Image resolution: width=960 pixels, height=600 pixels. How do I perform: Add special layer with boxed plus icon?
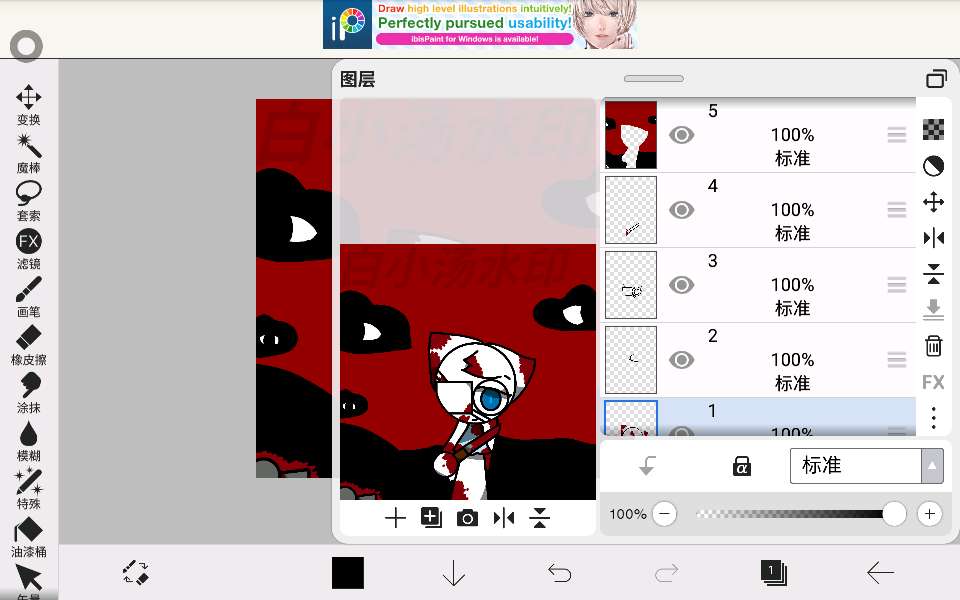click(431, 518)
